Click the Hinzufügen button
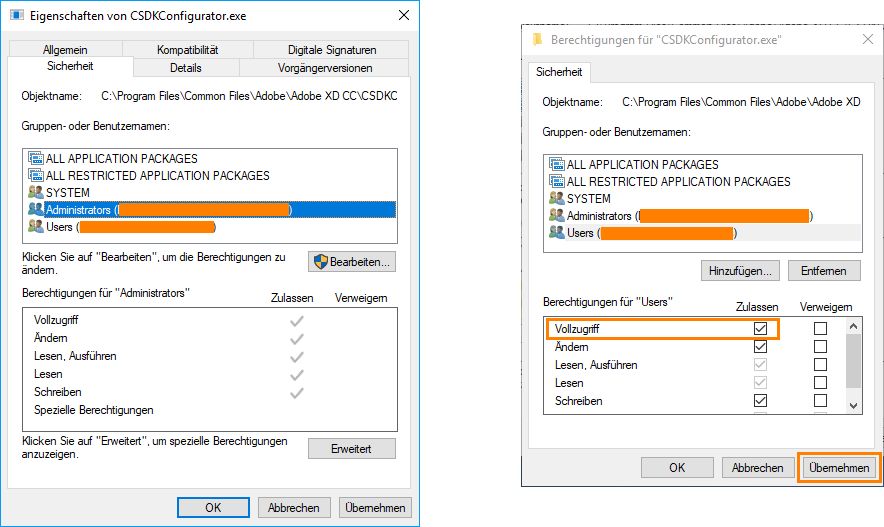884x527 pixels. click(x=741, y=271)
